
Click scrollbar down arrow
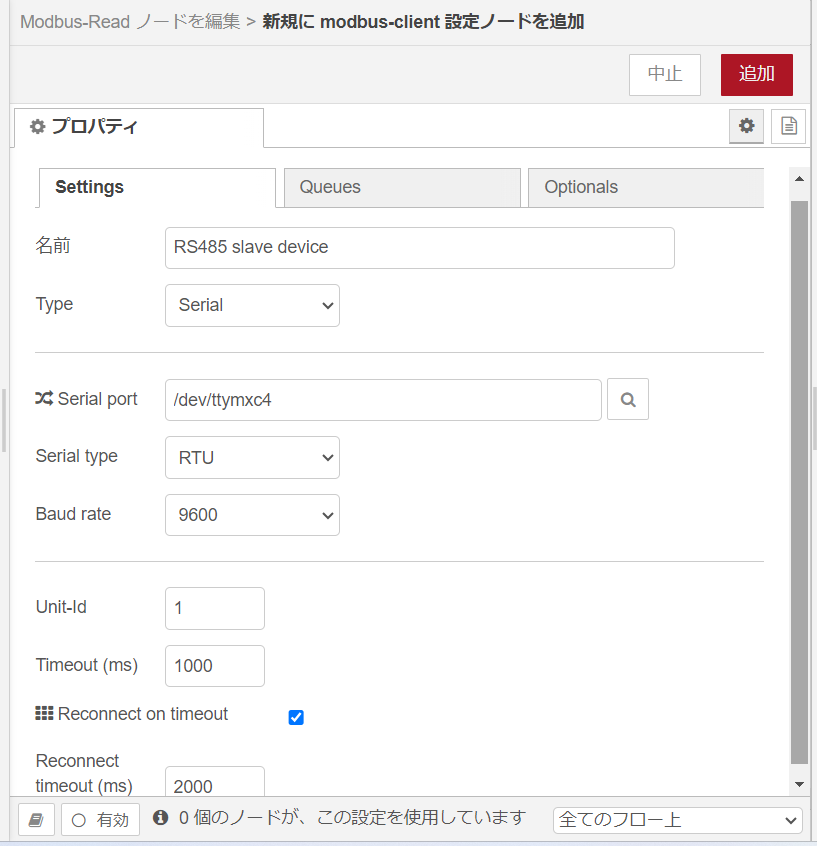point(799,784)
